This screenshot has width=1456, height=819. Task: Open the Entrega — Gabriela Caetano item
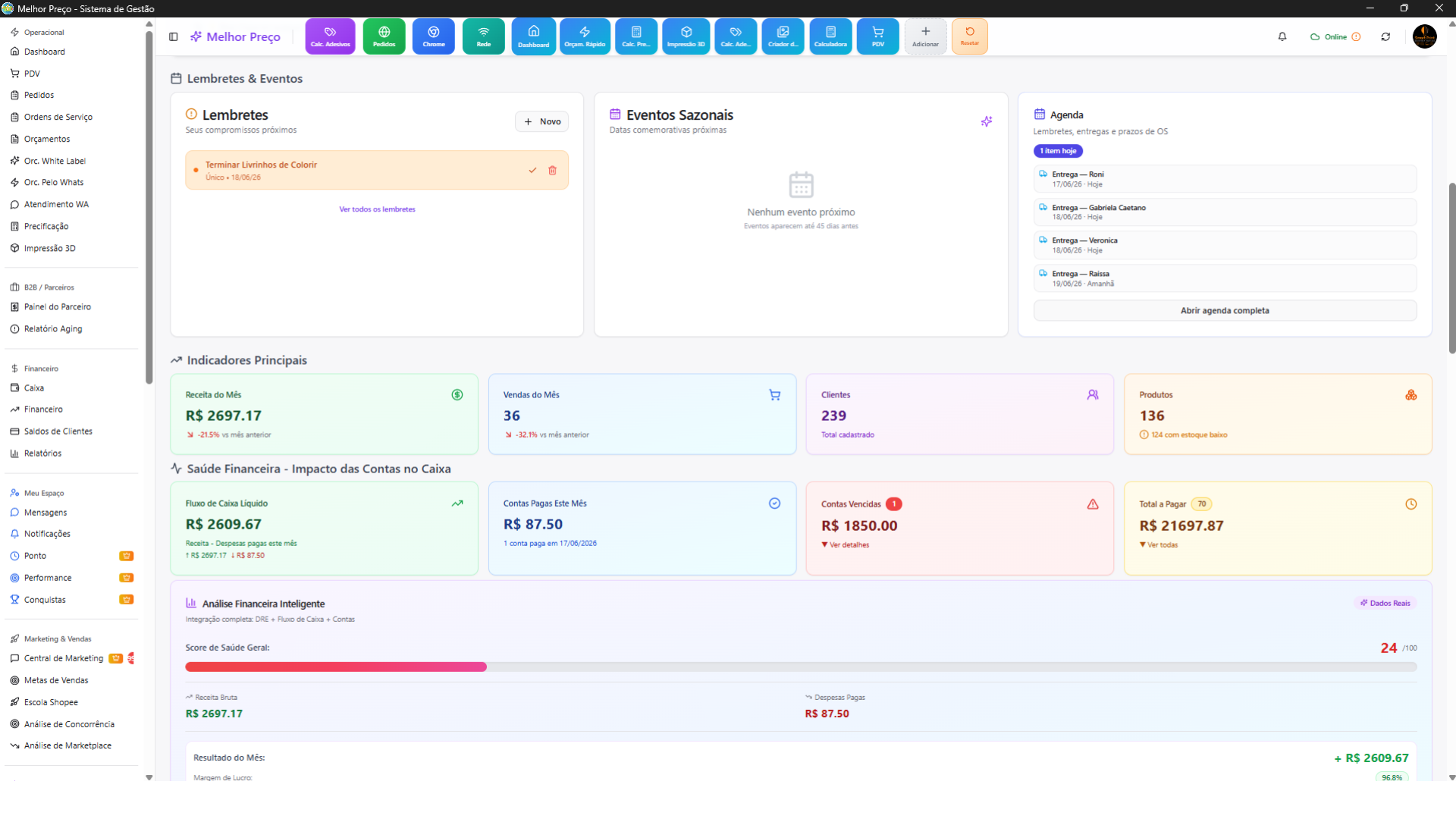tap(1225, 212)
